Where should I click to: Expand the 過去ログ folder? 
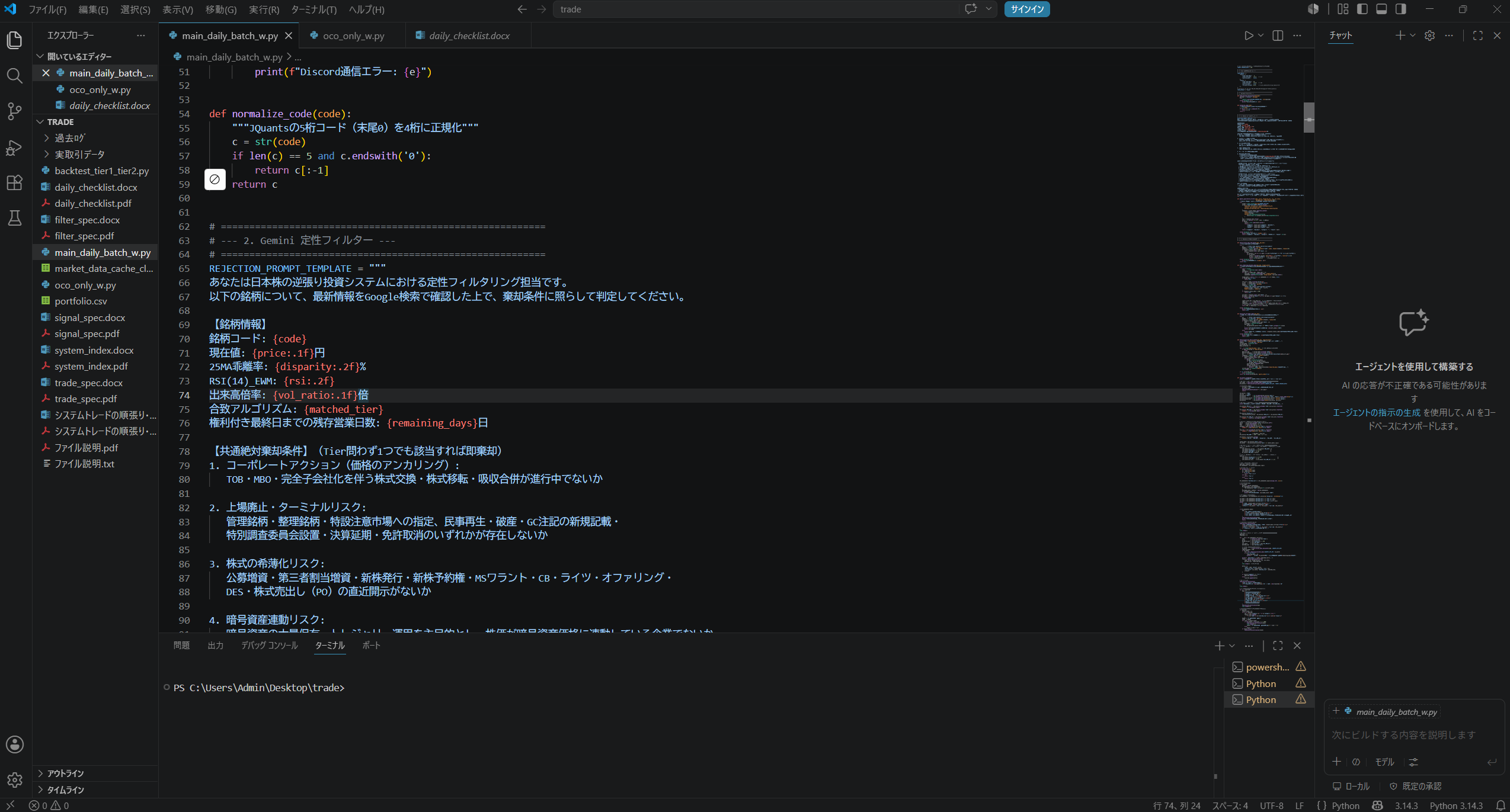[95, 138]
